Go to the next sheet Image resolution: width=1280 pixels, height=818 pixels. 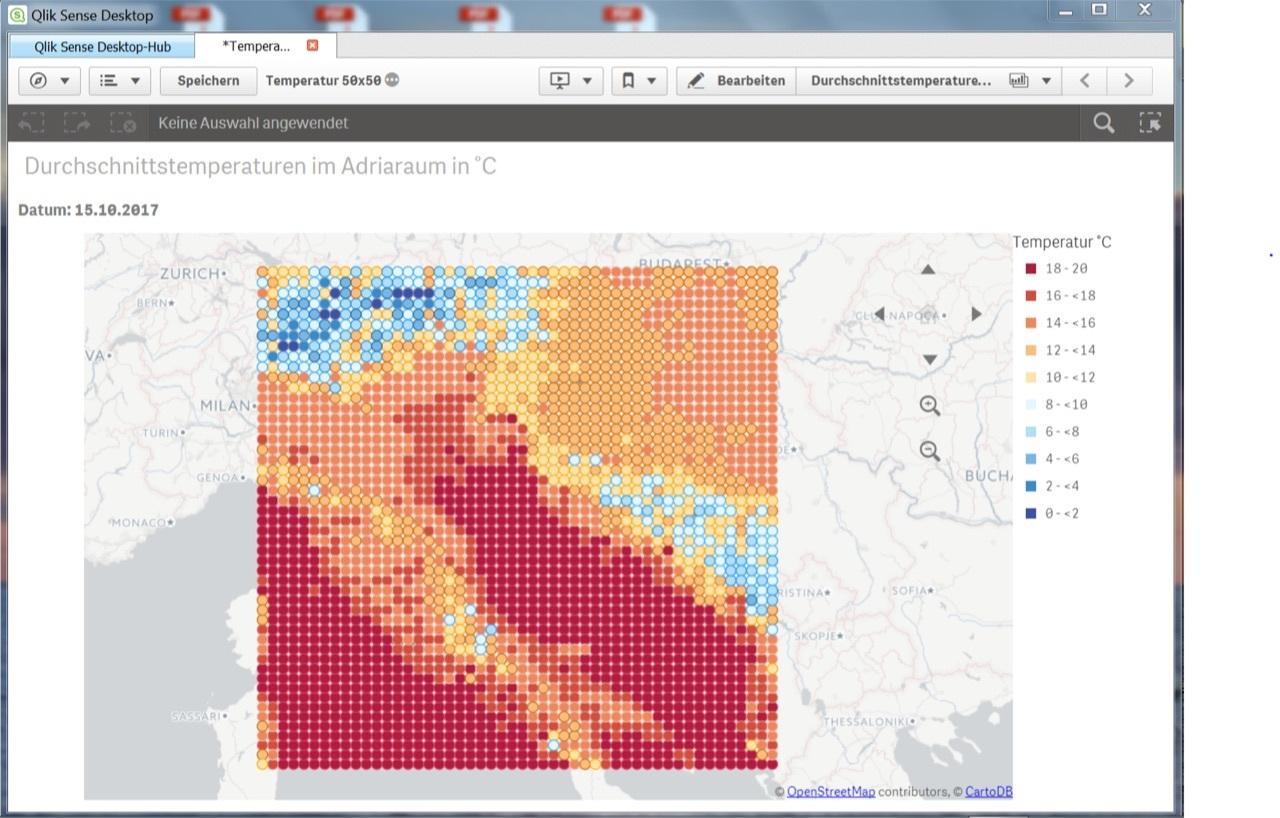[x=1129, y=81]
